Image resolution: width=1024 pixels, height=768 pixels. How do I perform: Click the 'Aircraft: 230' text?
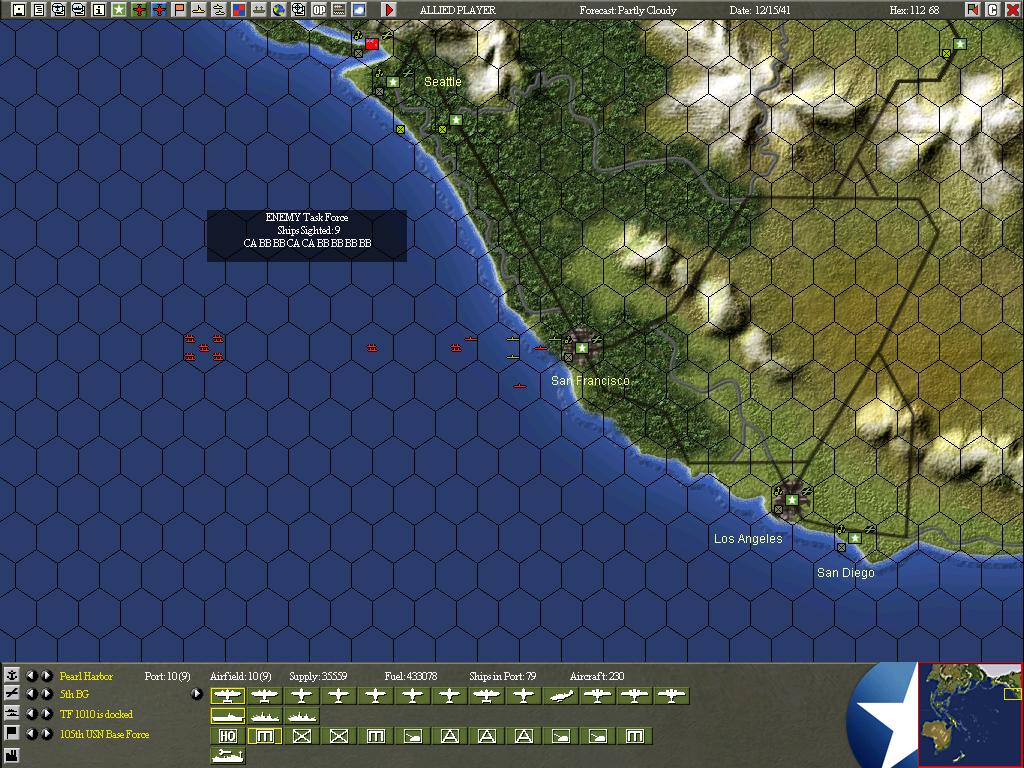click(597, 676)
